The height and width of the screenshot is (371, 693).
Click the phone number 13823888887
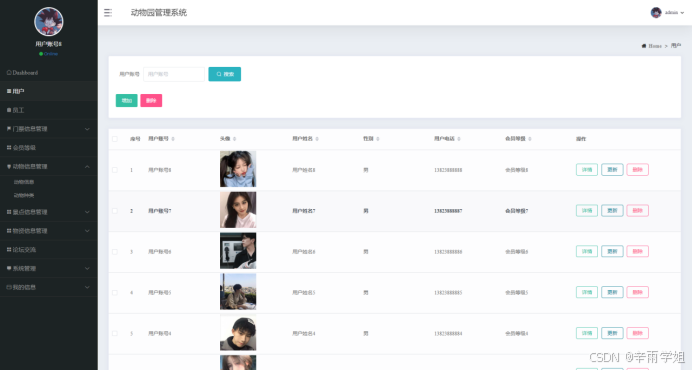click(448, 211)
